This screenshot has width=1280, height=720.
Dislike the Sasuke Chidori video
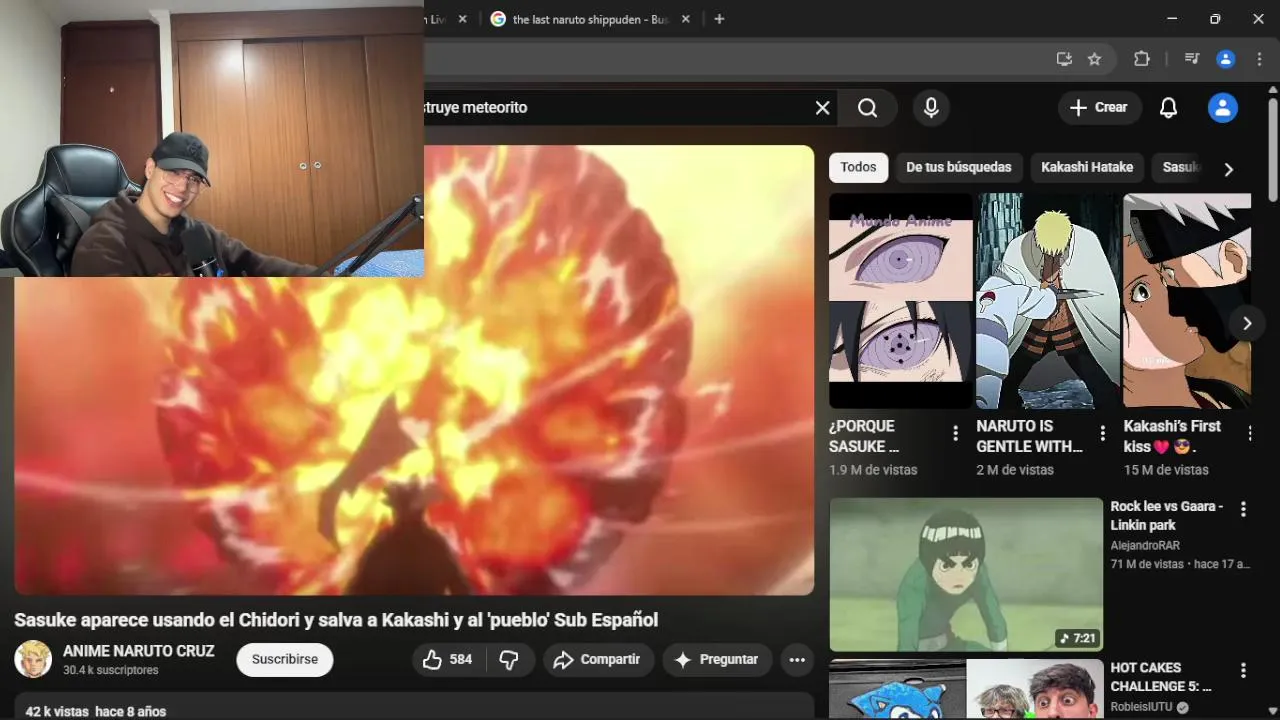pyautogui.click(x=509, y=660)
